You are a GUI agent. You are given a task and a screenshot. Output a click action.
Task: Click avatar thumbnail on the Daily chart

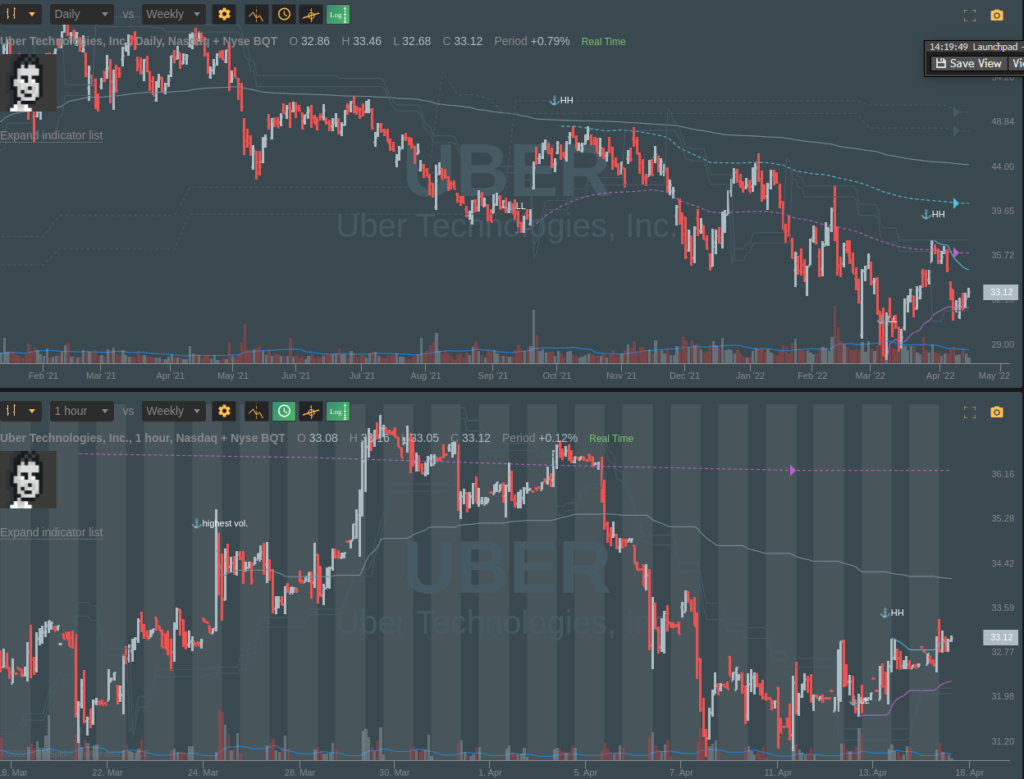tap(27, 83)
